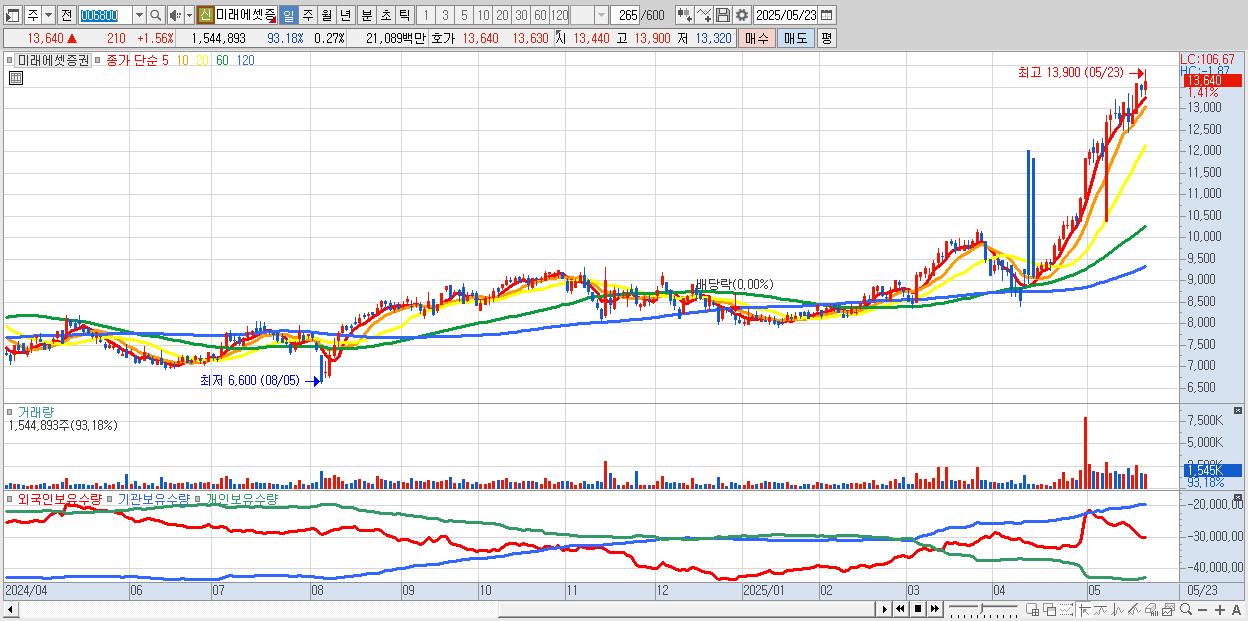The width and height of the screenshot is (1248, 621).
Task: Select the 주 weekly period tab
Action: [307, 15]
